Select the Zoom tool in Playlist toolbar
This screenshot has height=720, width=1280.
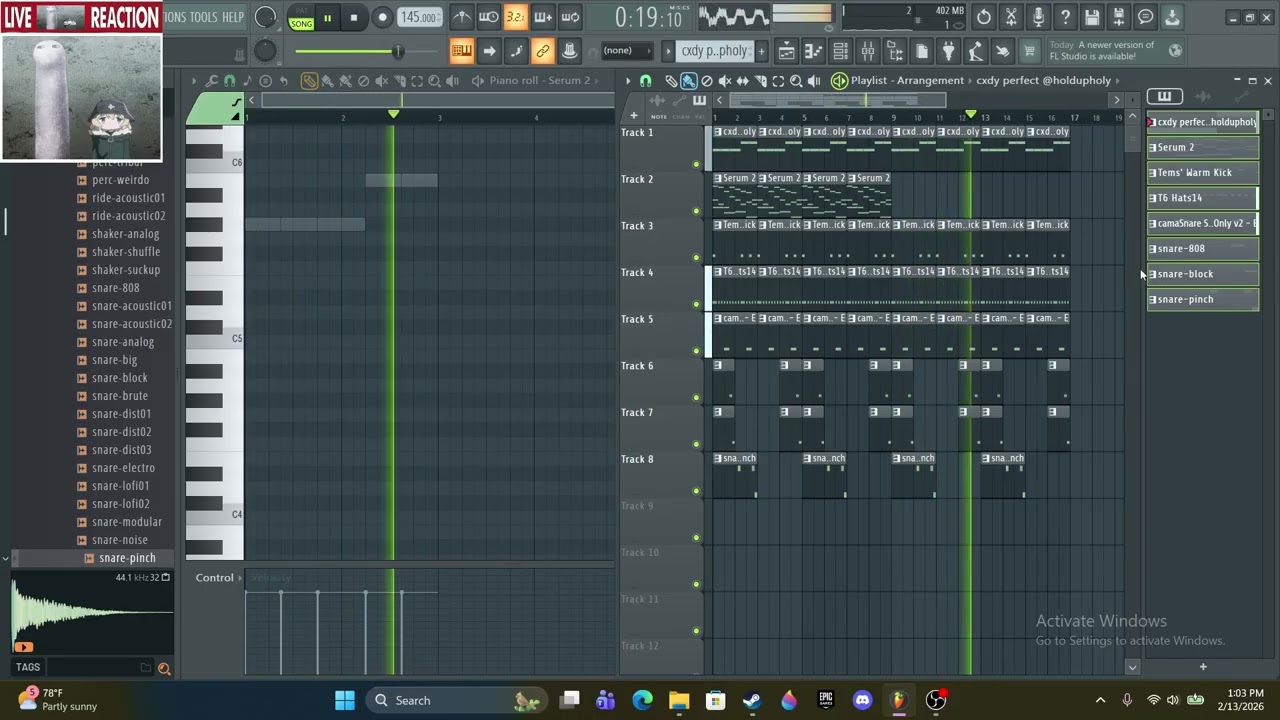(797, 81)
